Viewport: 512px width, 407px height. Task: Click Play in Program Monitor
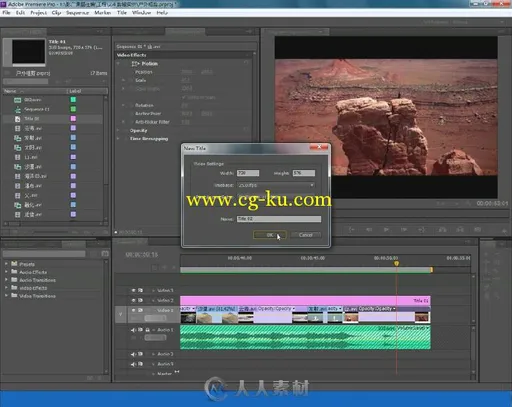click(386, 230)
